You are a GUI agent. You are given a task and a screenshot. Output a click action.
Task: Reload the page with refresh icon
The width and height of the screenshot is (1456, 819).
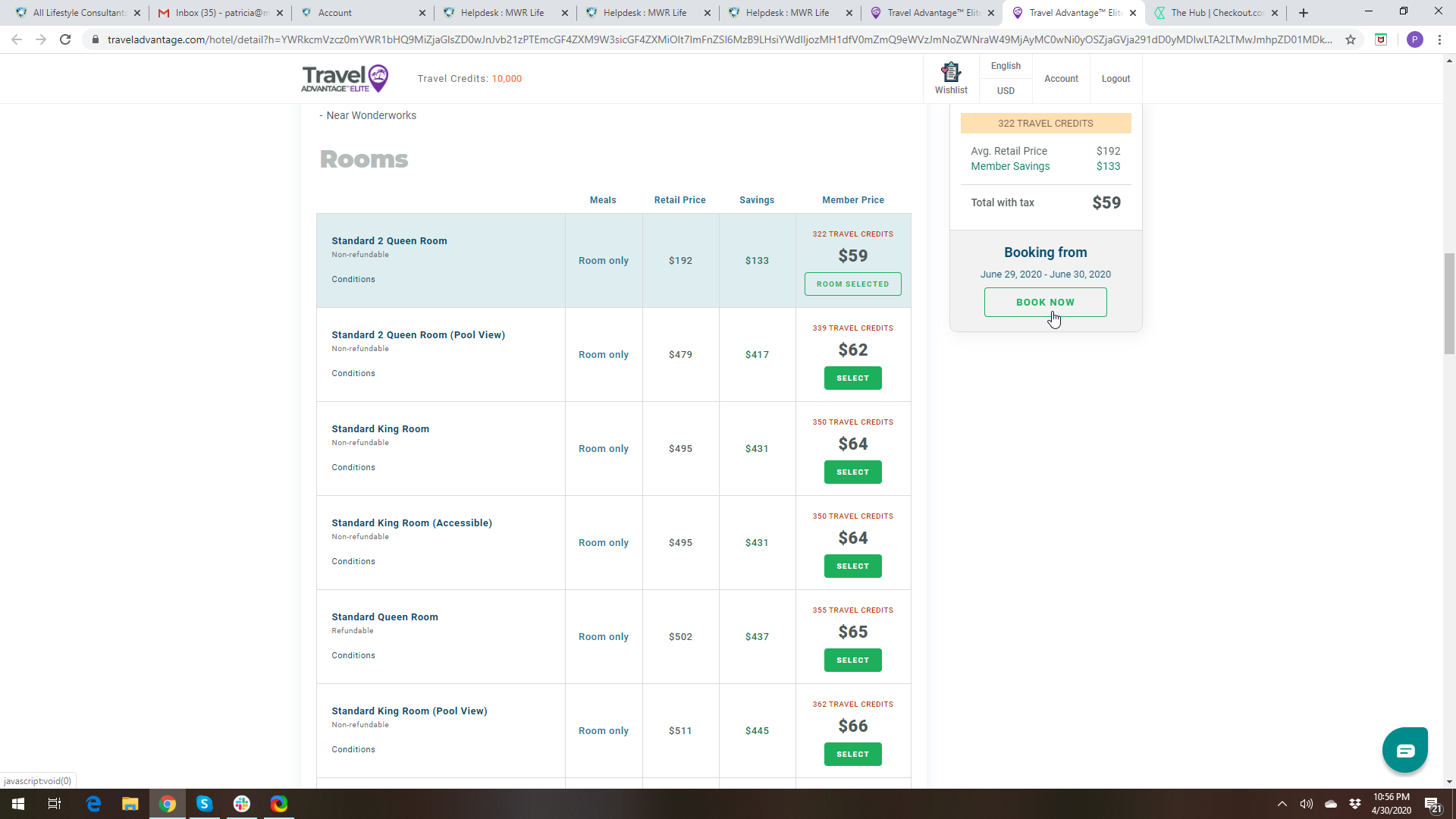[65, 39]
